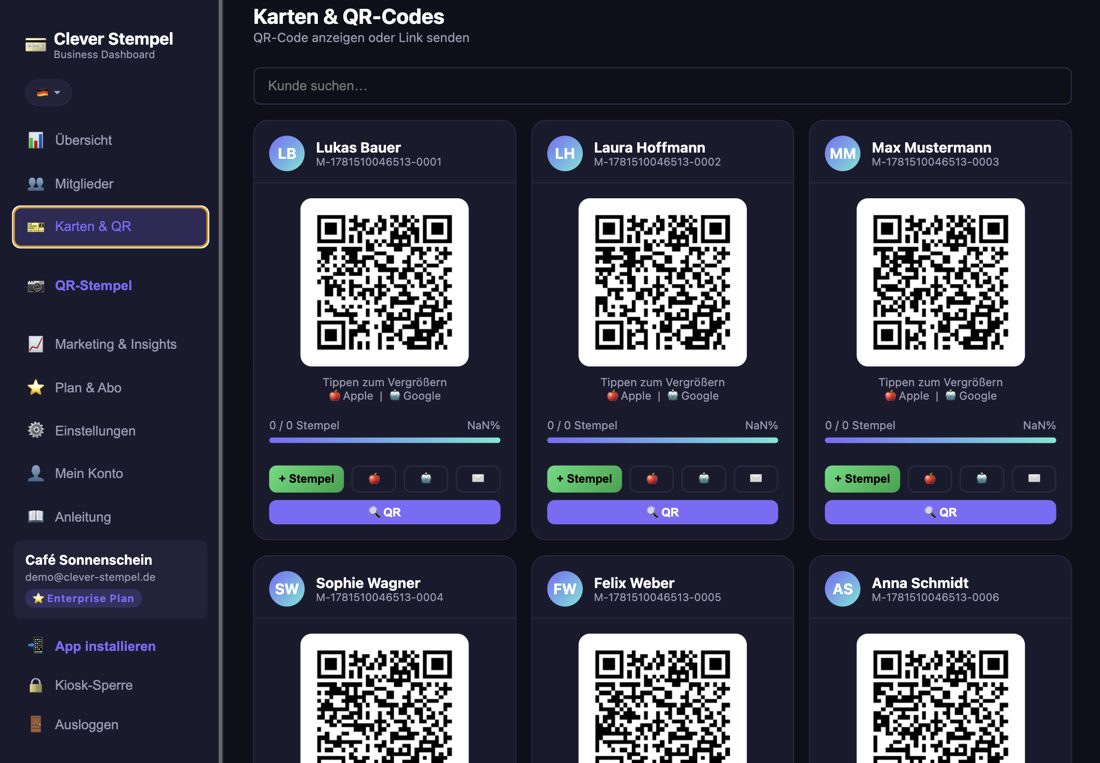This screenshot has height=763, width=1100.
Task: Enlarge Max Mustermann's QR code
Action: [x=940, y=282]
